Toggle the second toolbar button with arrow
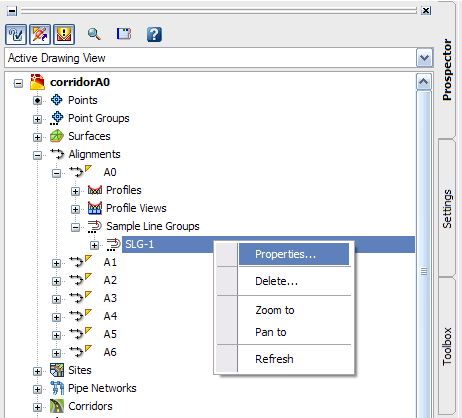462x418 pixels. [x=40, y=34]
